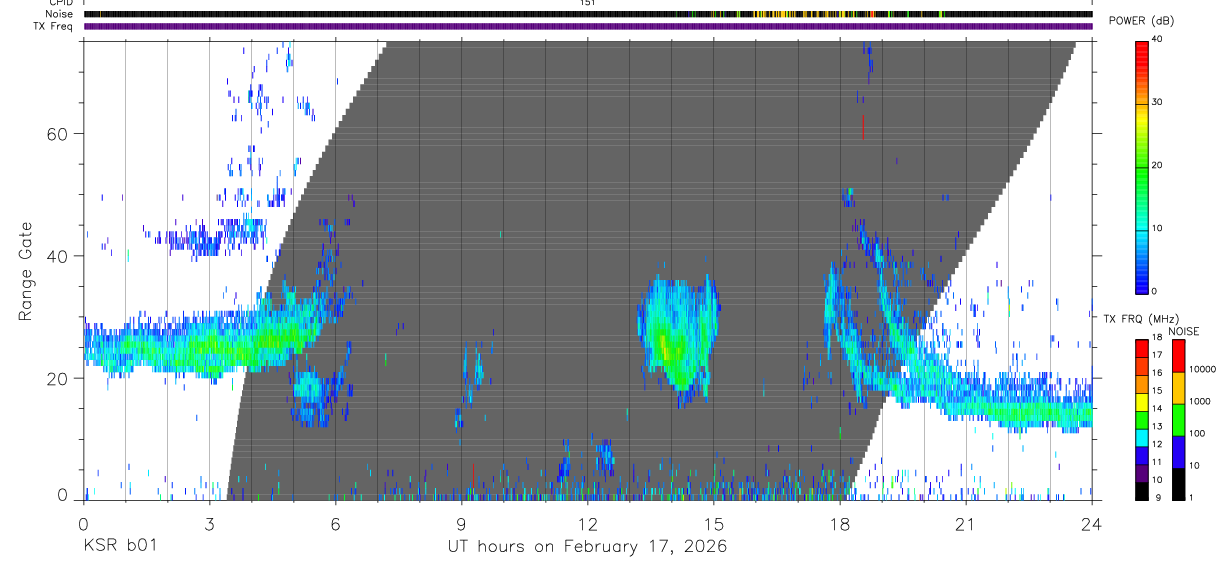Viewport: 1228px width, 567px height.
Task: Click the Noise row label at top
Action: point(59,14)
